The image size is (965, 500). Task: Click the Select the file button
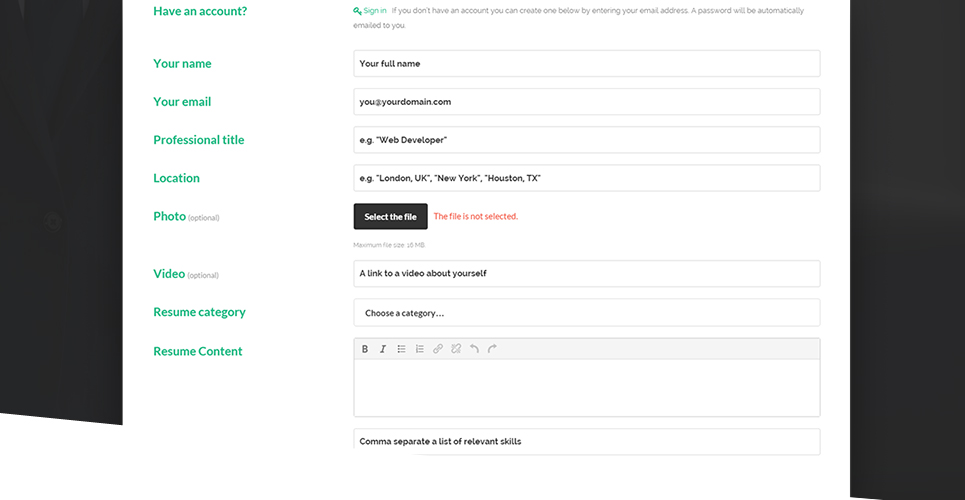[390, 217]
